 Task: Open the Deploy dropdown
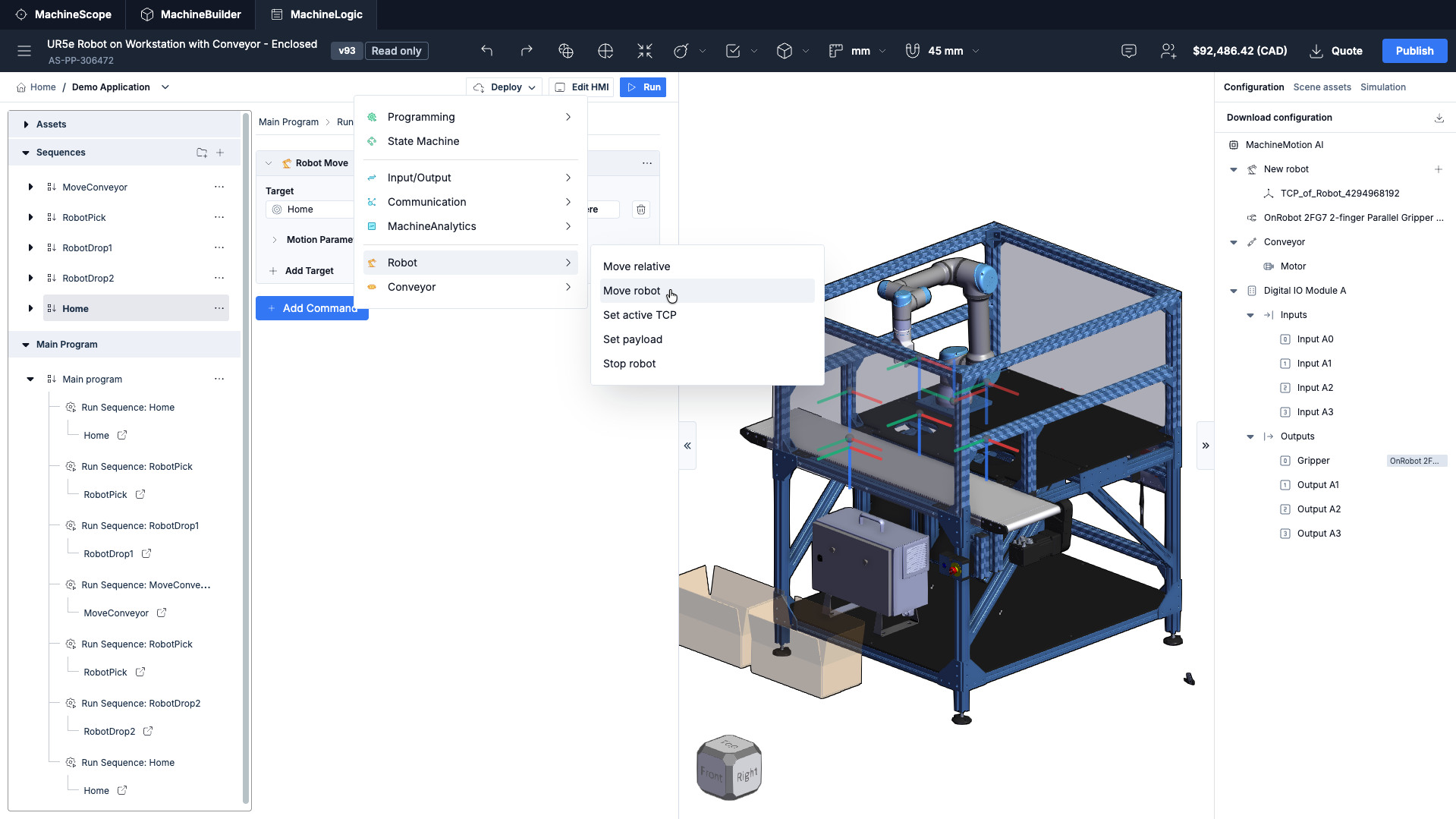tap(505, 87)
